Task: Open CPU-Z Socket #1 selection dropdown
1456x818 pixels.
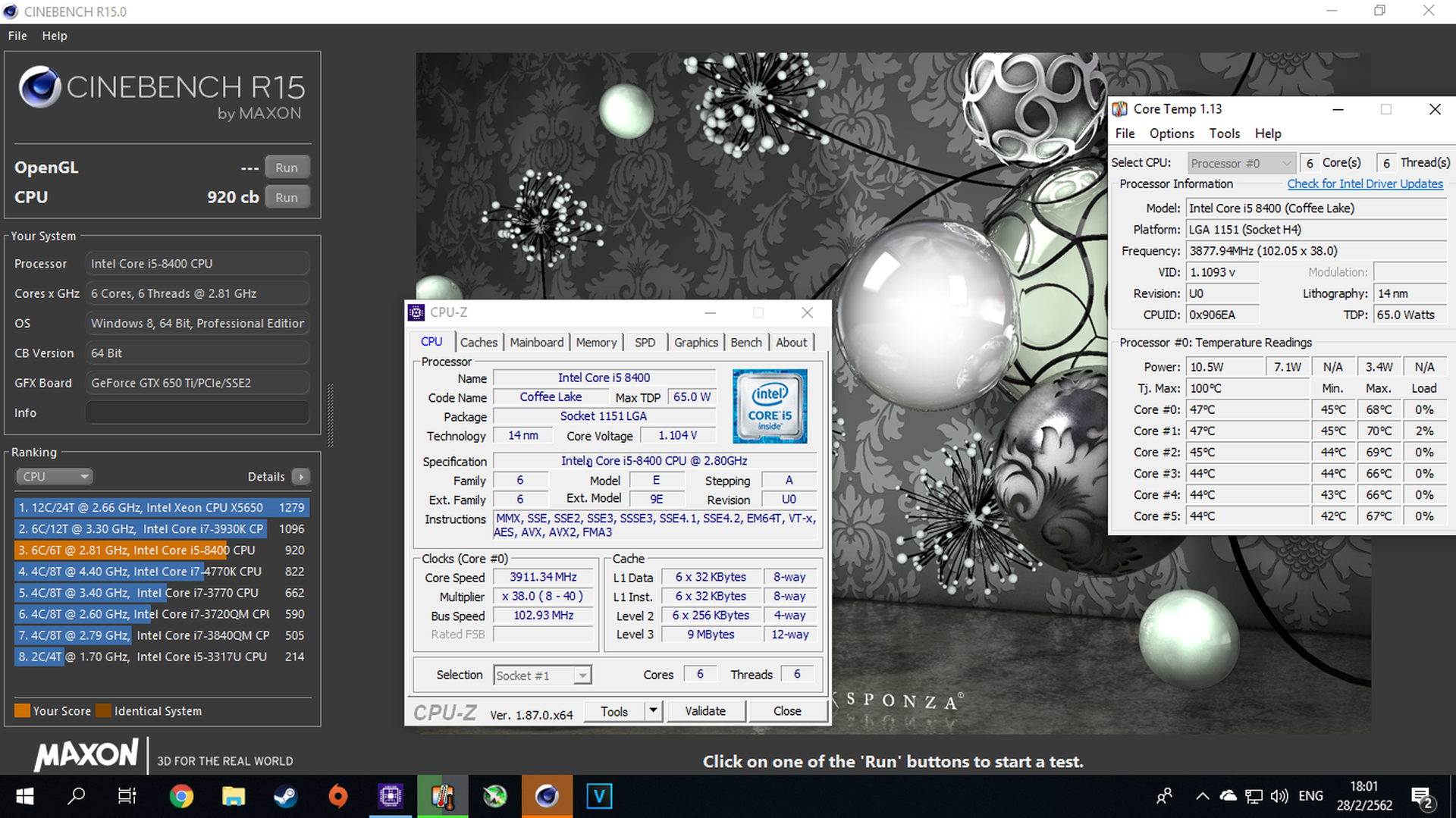Action: click(x=542, y=675)
